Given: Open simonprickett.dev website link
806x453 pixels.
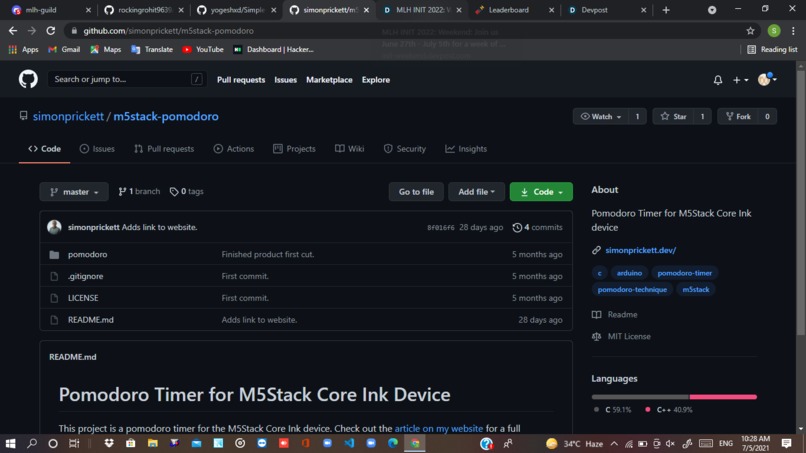Looking at the screenshot, I should tap(640, 250).
